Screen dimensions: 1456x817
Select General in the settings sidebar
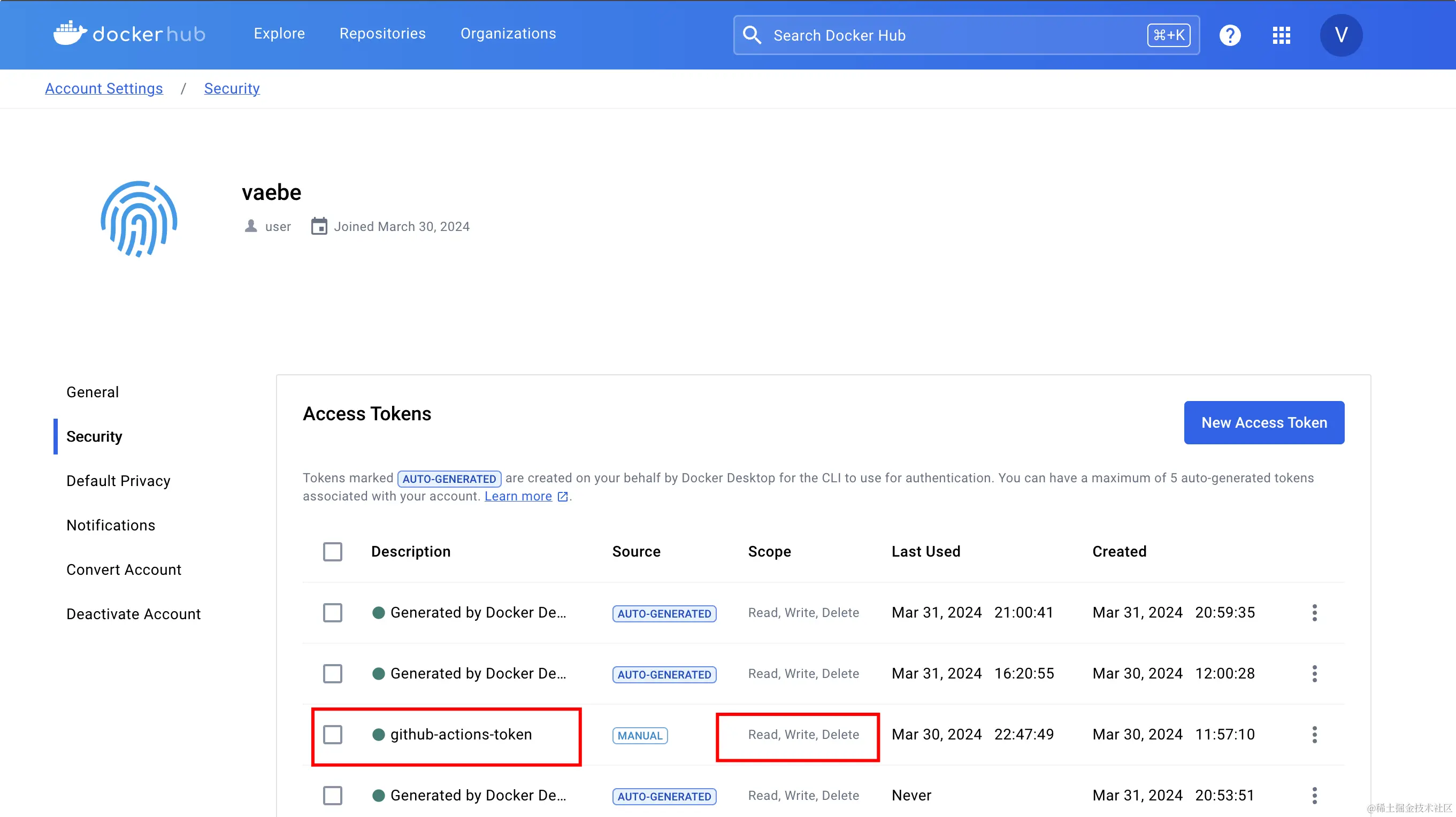[93, 392]
